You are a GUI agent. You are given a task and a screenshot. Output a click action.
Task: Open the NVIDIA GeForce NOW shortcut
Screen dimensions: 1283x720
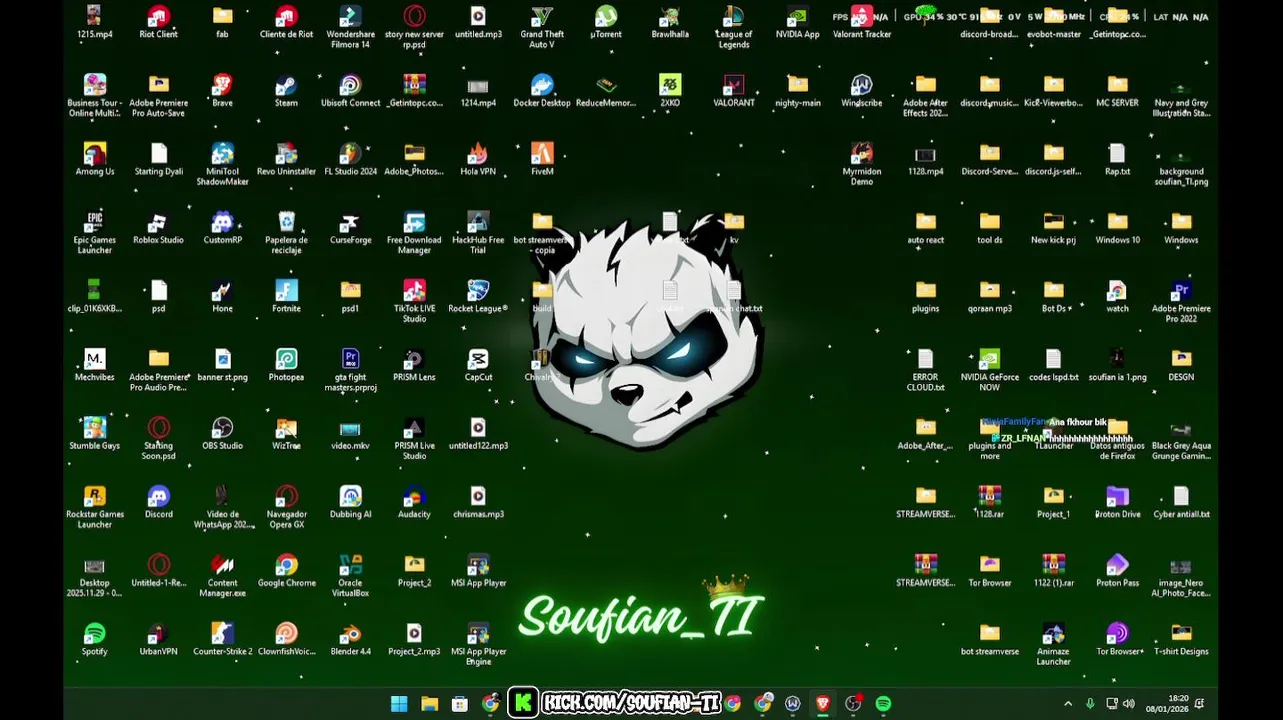click(x=989, y=370)
